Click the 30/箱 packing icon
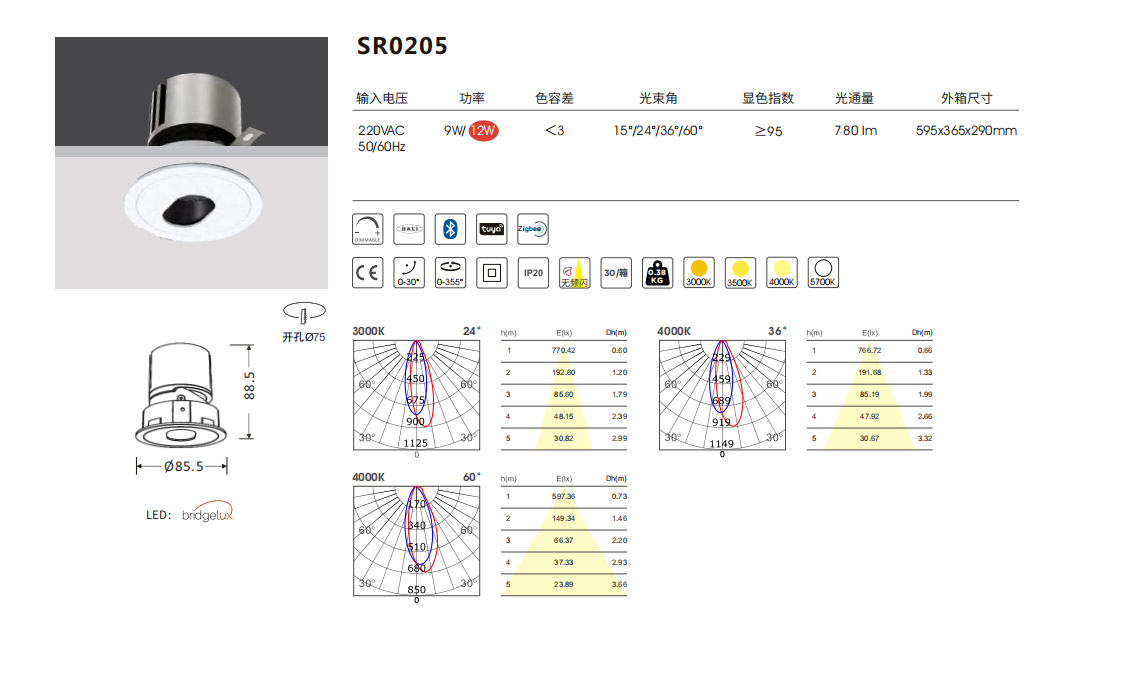Screen dimensions: 1144x684 pyautogui.click(x=616, y=273)
